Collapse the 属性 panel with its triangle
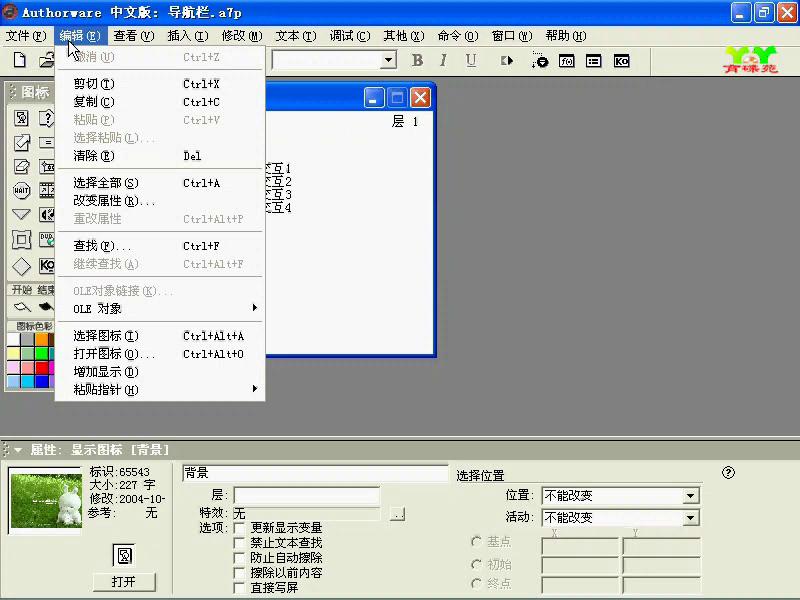 tap(18, 450)
